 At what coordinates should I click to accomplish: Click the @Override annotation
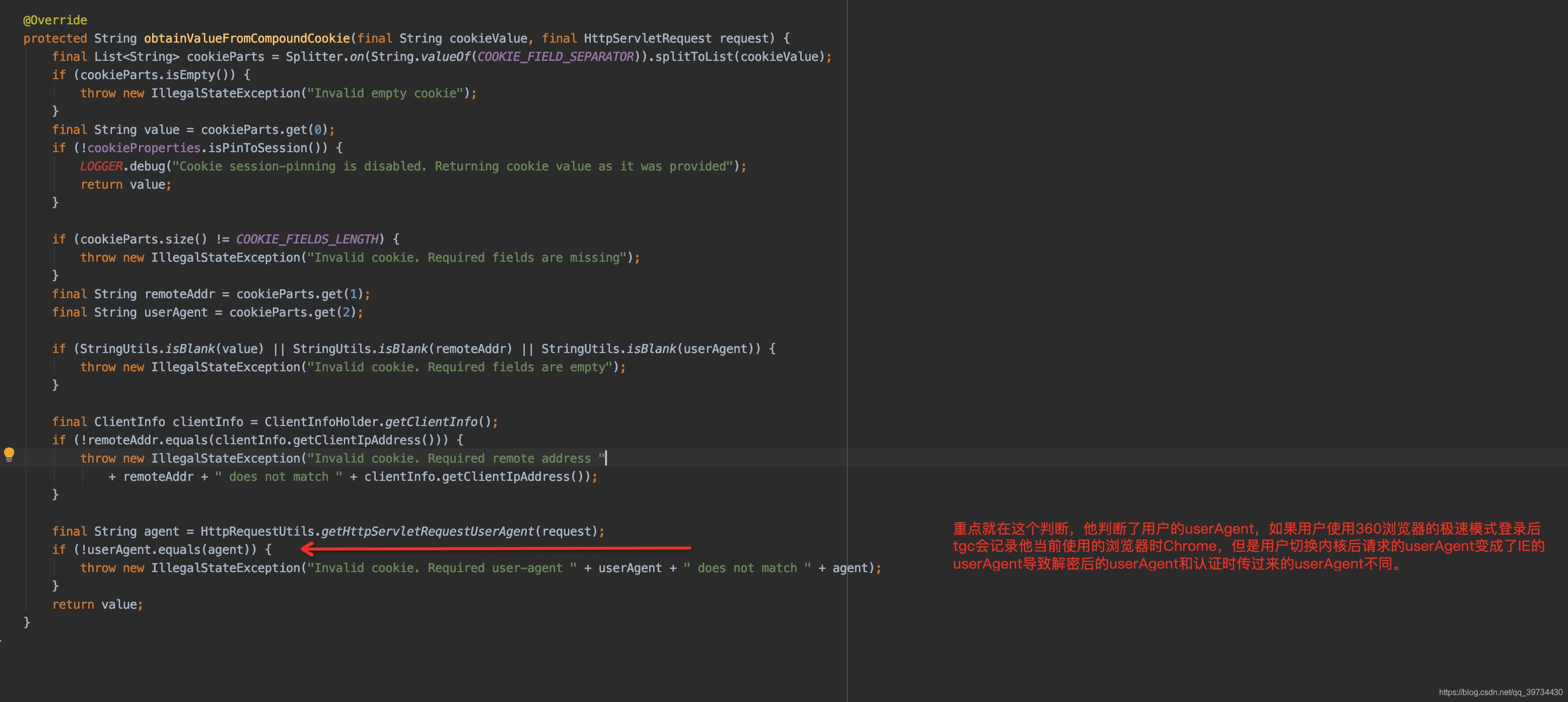click(55, 20)
